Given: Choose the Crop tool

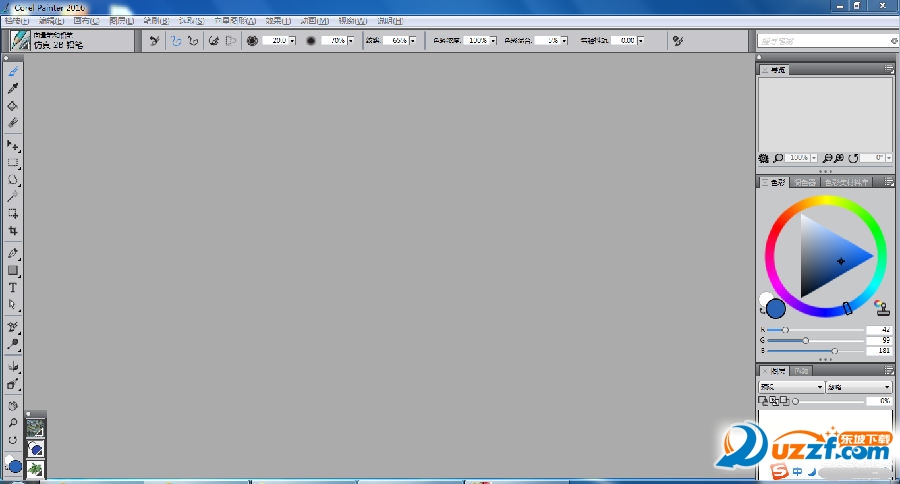Looking at the screenshot, I should click(x=13, y=230).
